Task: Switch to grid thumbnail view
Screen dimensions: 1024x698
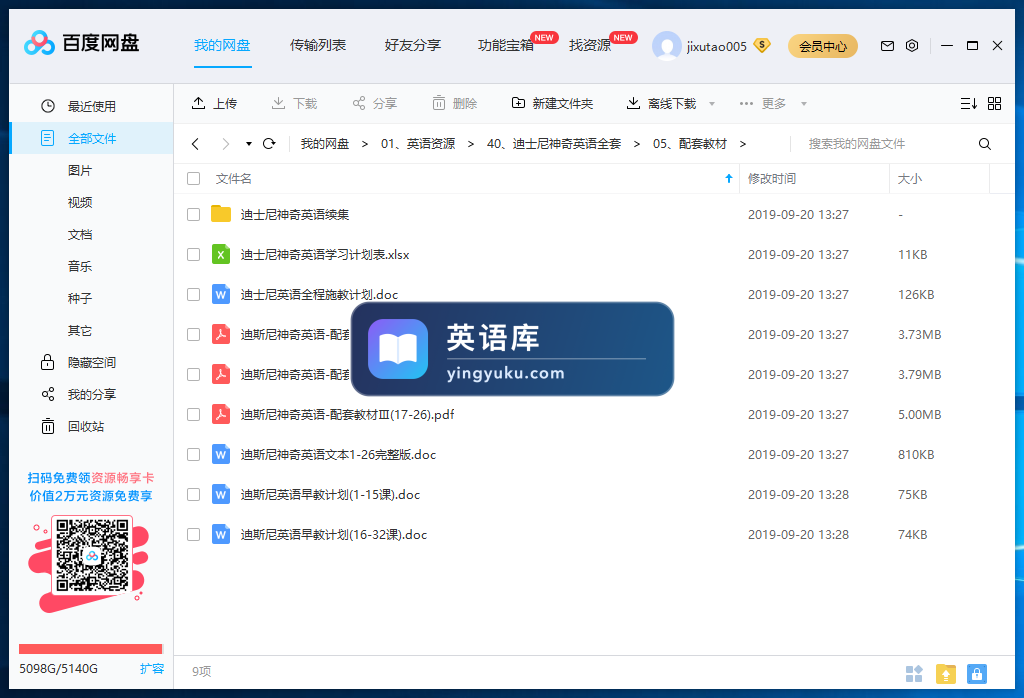Action: [x=995, y=103]
